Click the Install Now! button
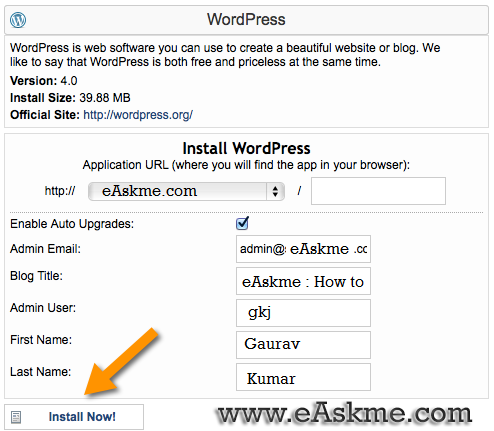Image resolution: width=494 pixels, height=431 pixels. coord(74,417)
